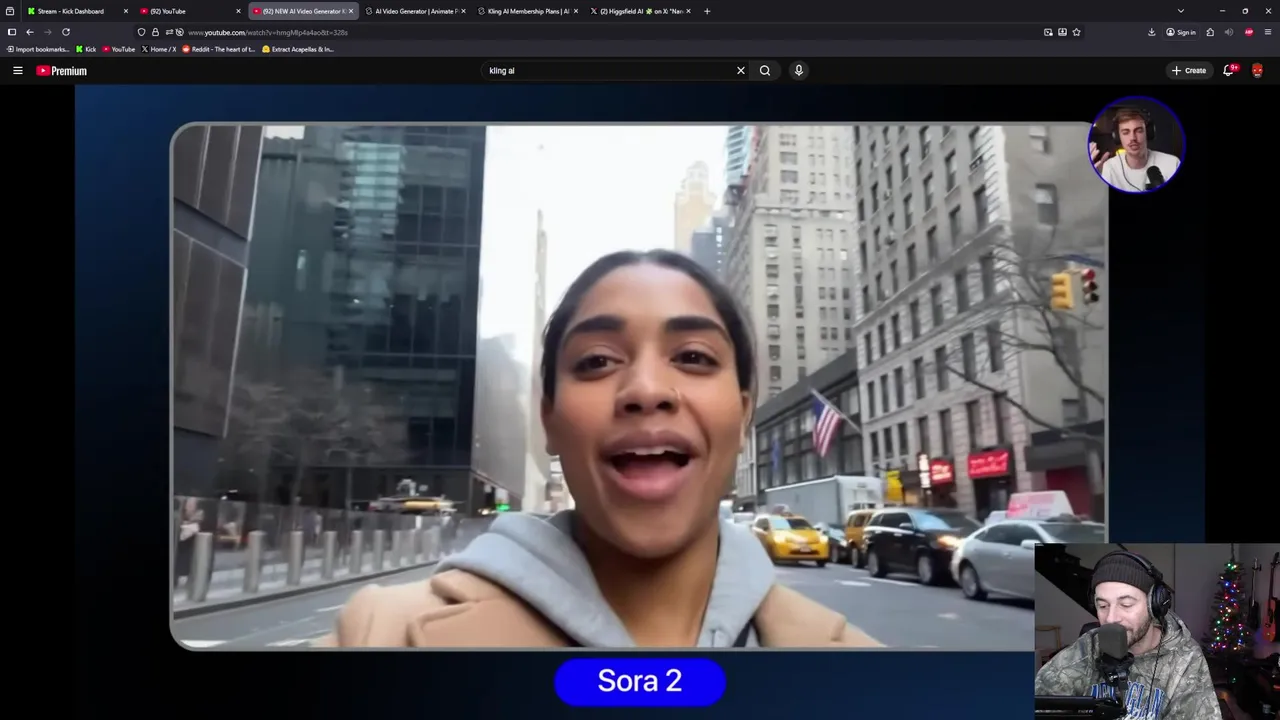
Task: Open the browser extensions puzzle icon
Action: (x=1210, y=32)
